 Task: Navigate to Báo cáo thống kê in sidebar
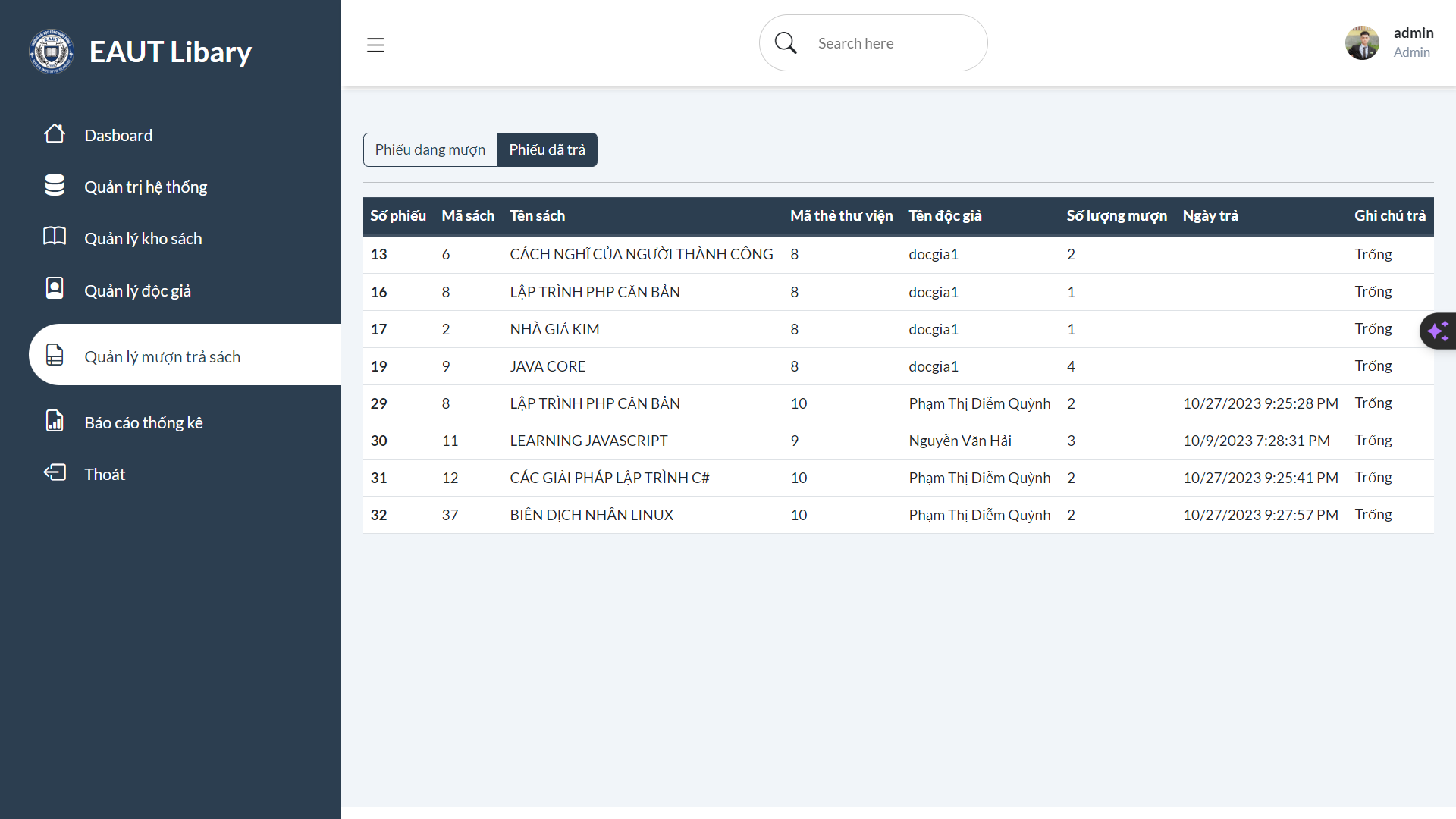click(x=143, y=422)
